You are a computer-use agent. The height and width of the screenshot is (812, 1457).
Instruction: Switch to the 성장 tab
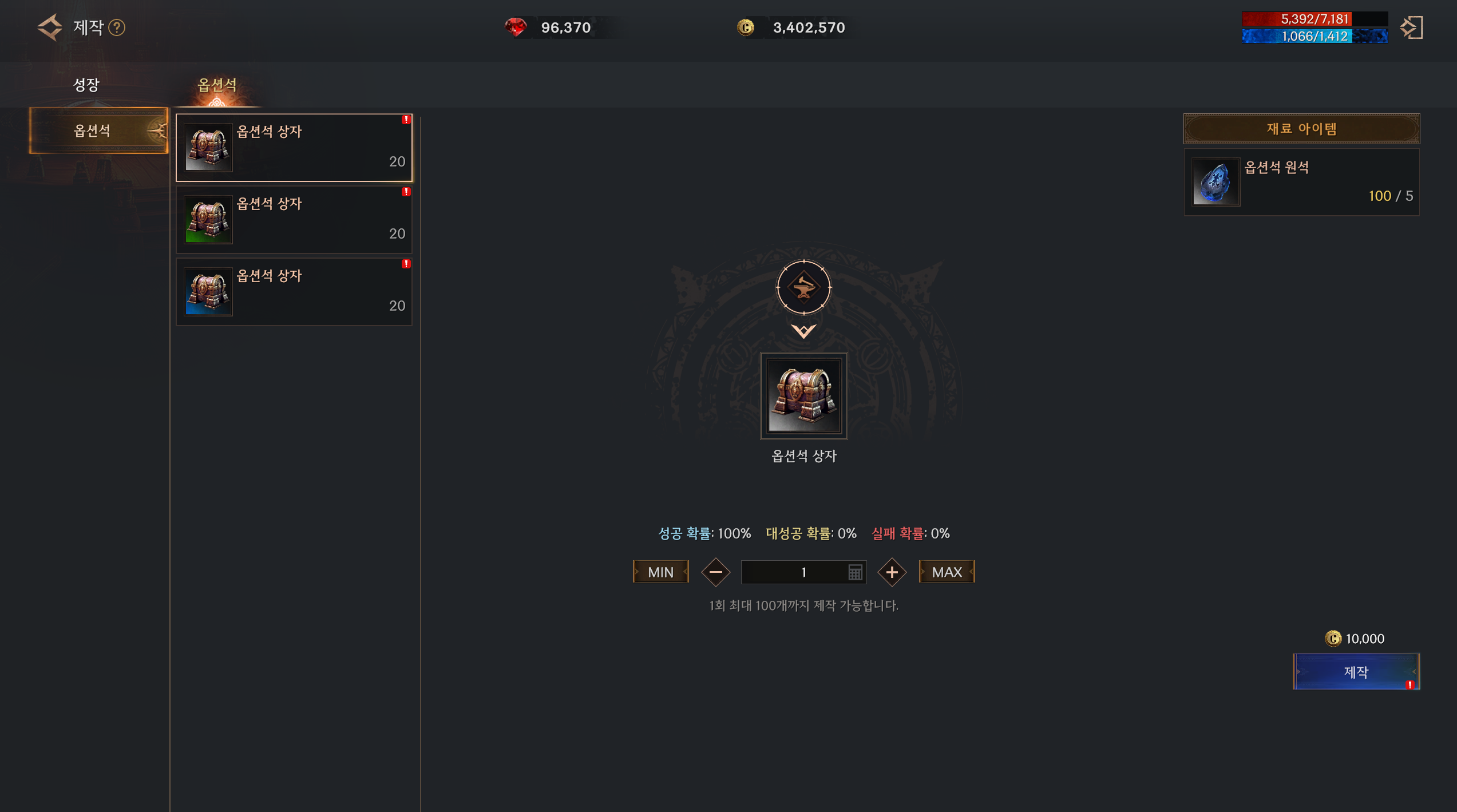[86, 85]
